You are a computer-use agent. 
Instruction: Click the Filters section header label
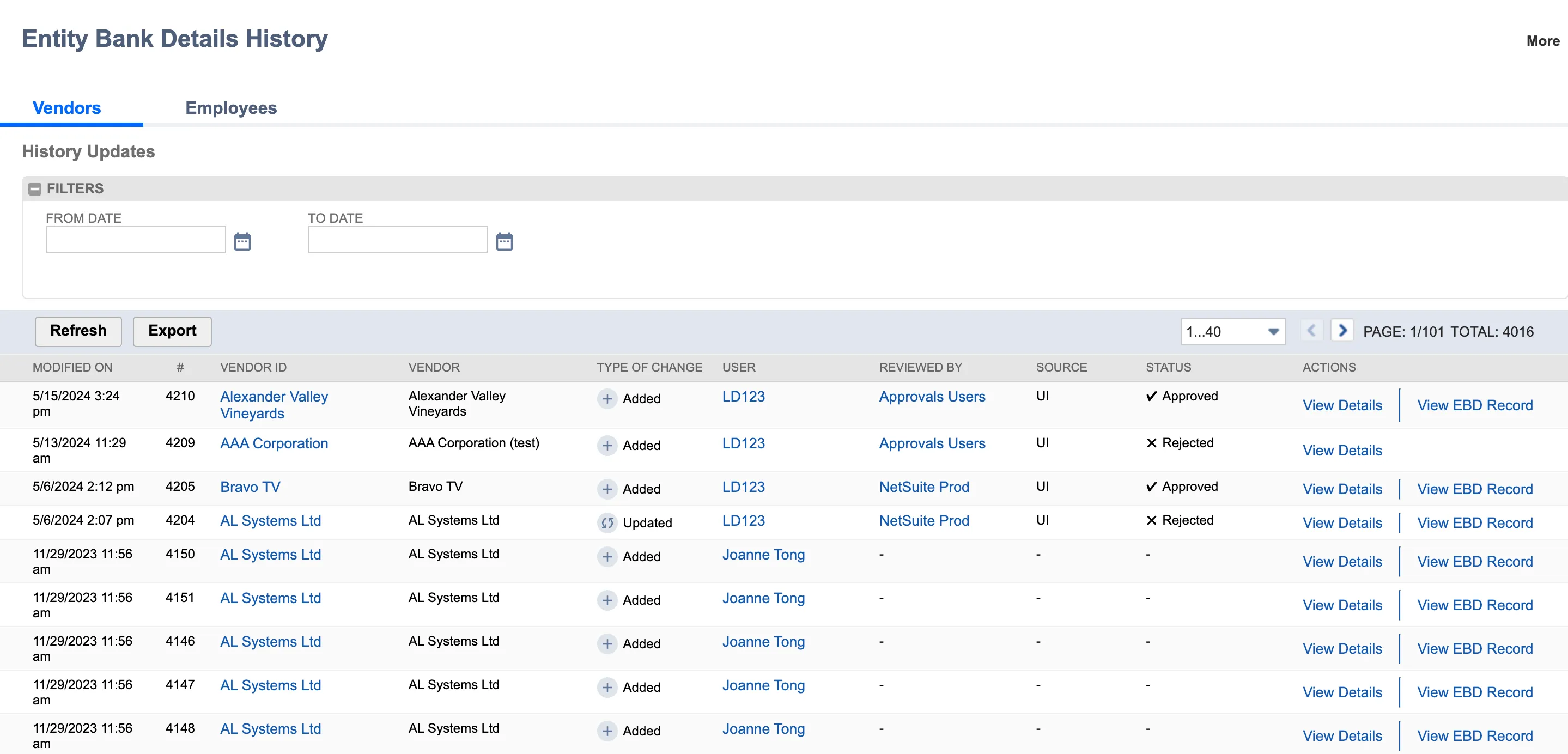point(75,188)
